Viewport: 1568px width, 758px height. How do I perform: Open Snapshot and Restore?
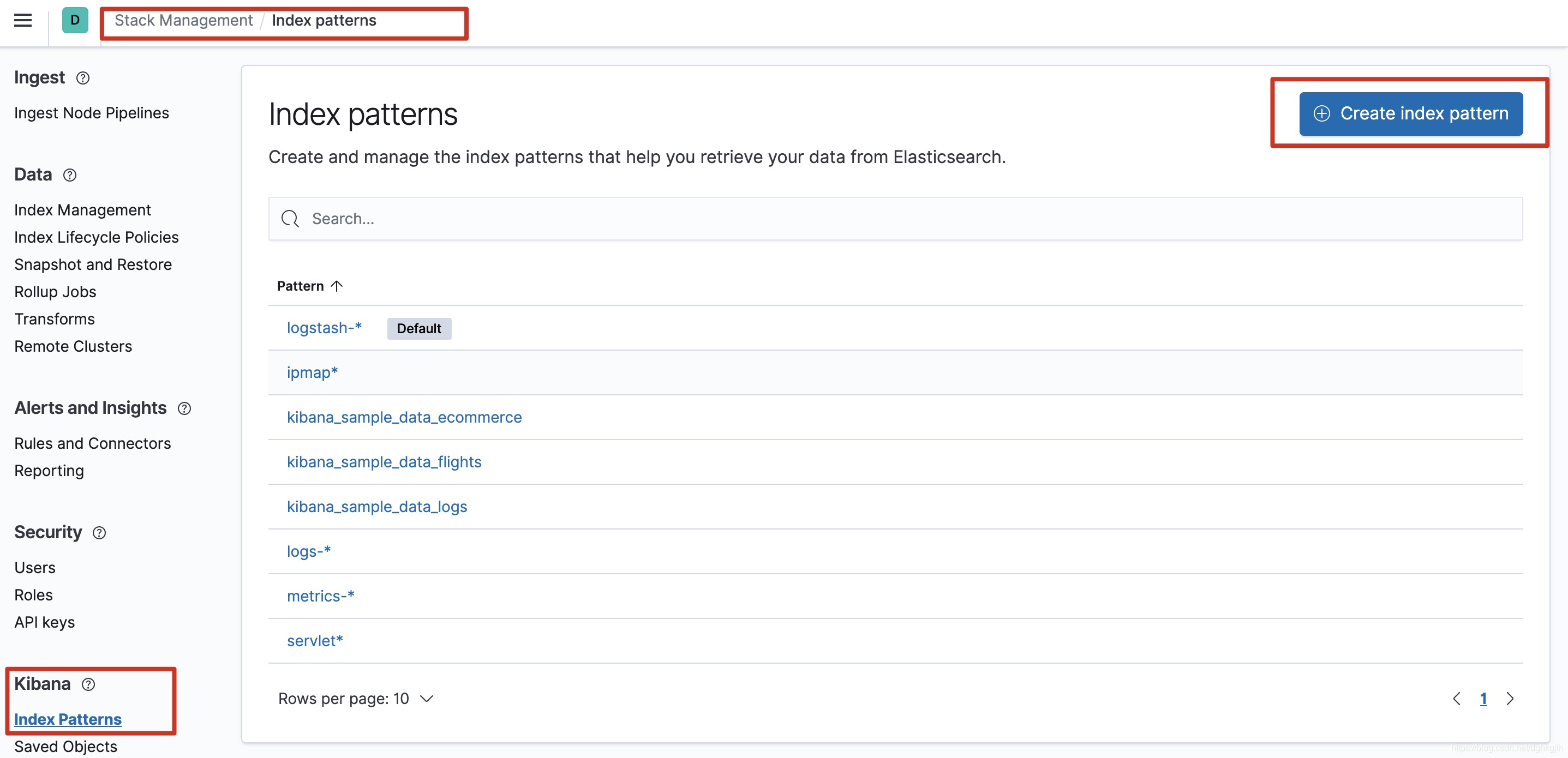click(93, 264)
